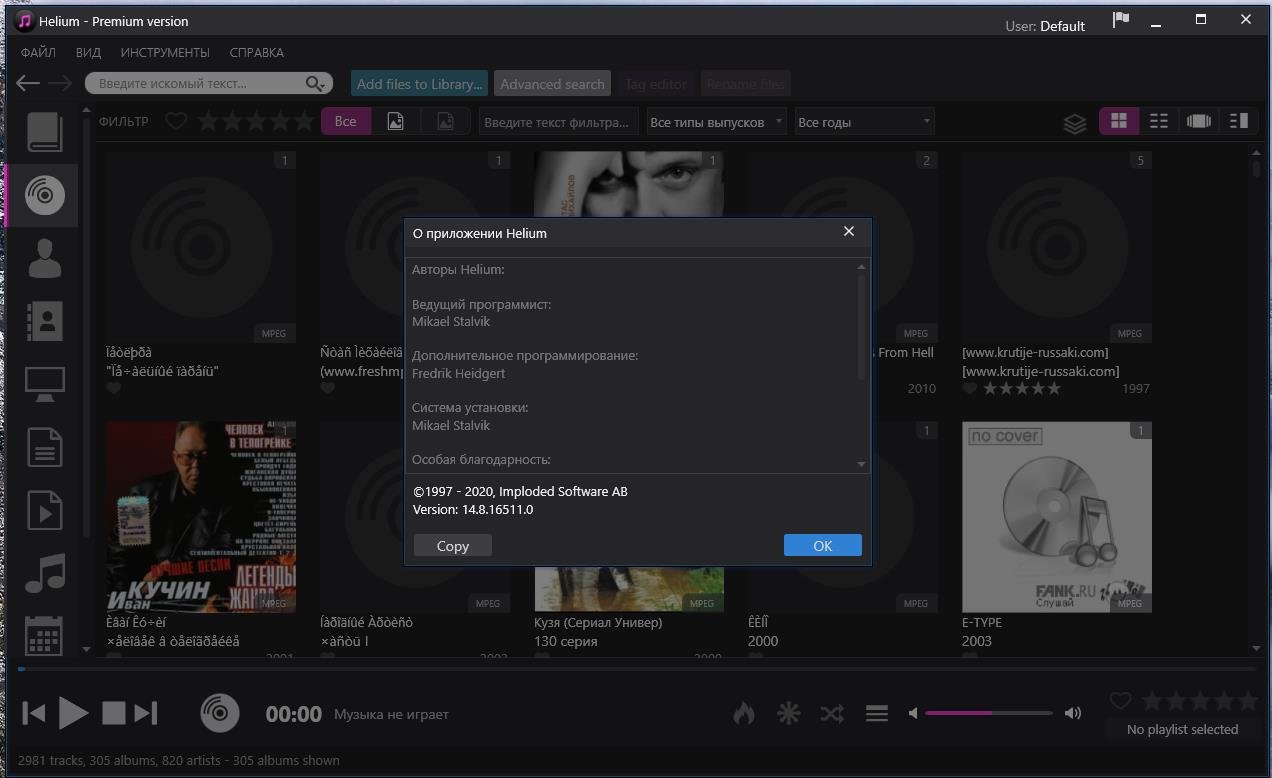Viewport: 1272px width, 778px height.
Task: Click the stacked layers grouping icon
Action: click(x=1075, y=122)
